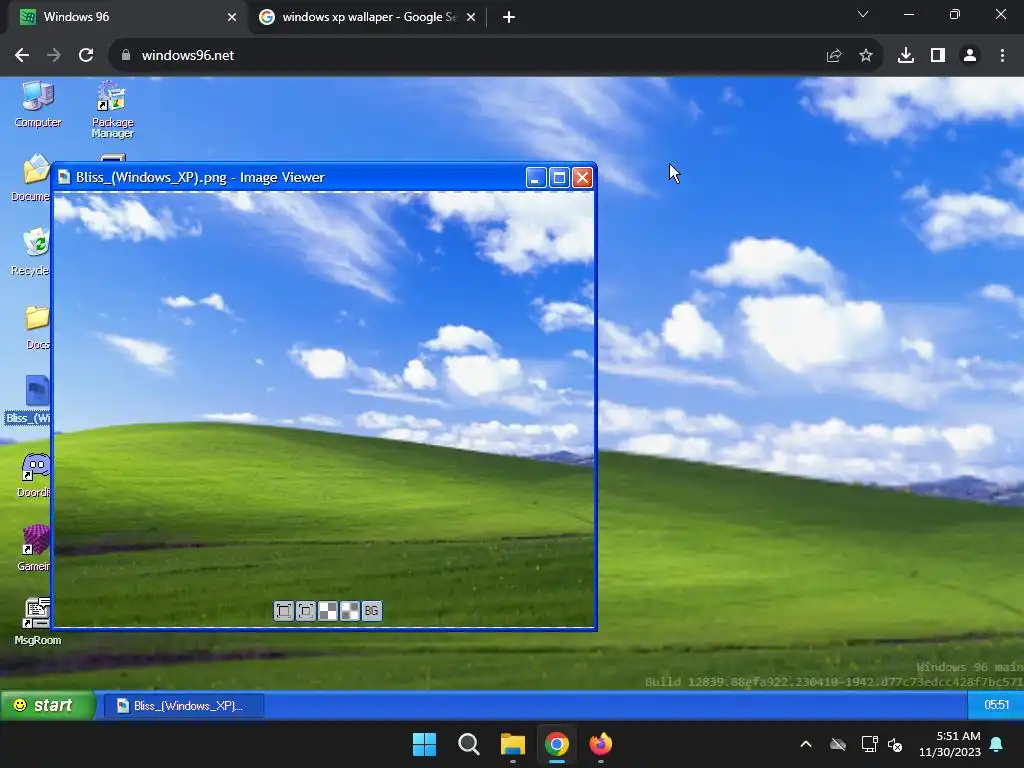The image size is (1024, 768).
Task: Select the Bliss image file desktop icon
Action: click(x=29, y=400)
